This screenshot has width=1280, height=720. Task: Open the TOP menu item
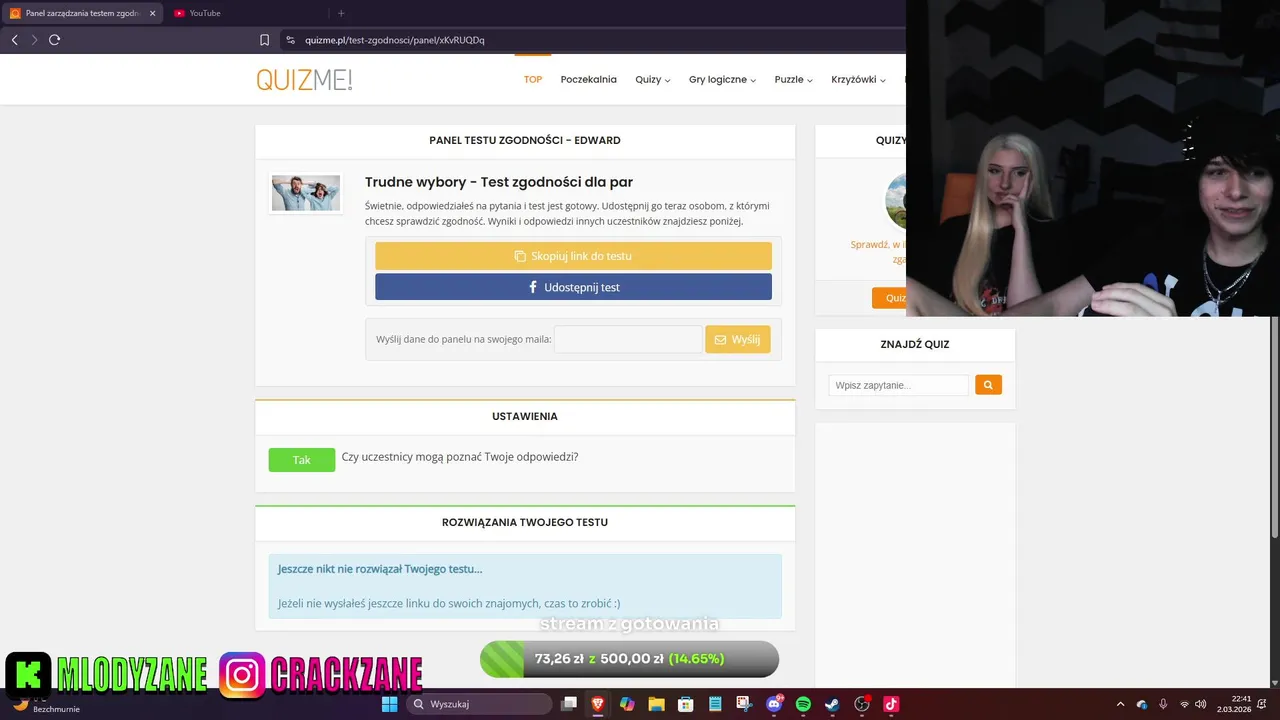tap(533, 79)
